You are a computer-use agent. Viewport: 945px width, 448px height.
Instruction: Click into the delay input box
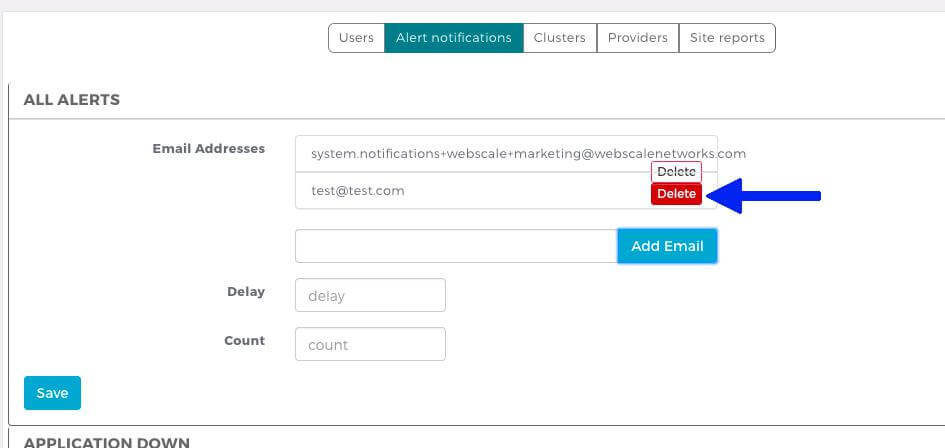pyautogui.click(x=370, y=296)
